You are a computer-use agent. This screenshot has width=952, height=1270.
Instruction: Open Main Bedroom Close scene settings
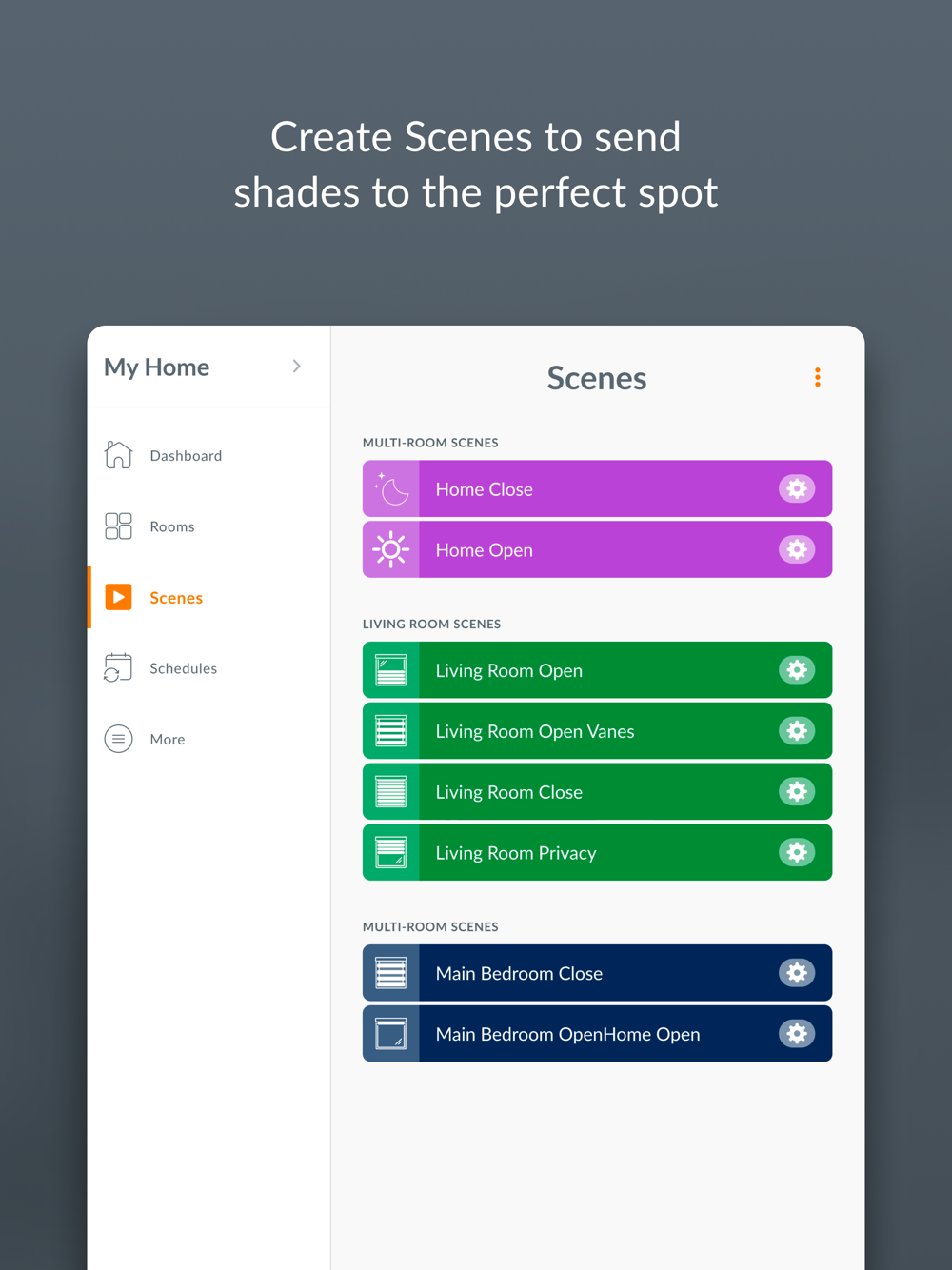click(797, 973)
